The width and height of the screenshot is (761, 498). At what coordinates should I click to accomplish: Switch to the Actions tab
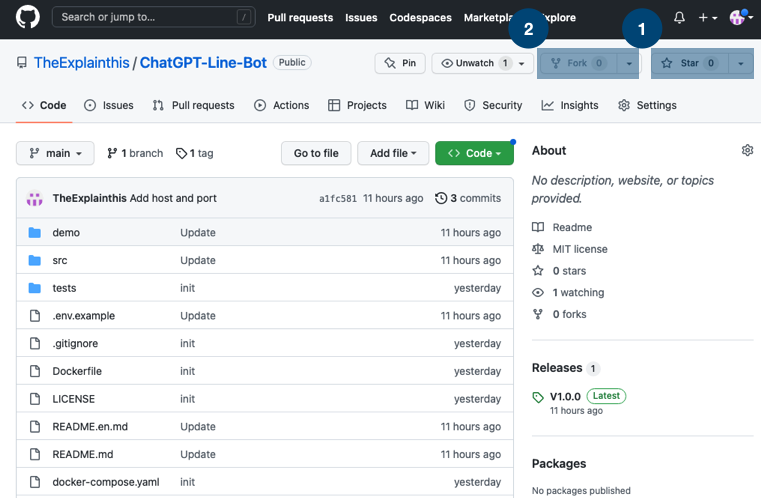point(281,105)
